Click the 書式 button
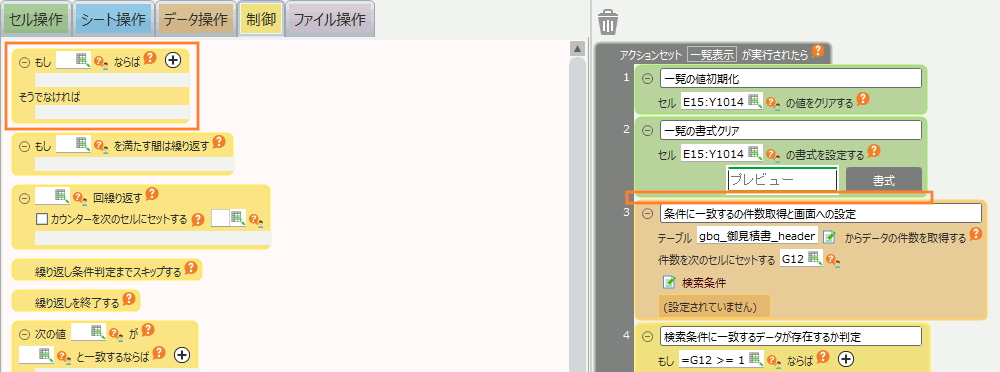The image size is (1000, 372). click(883, 181)
